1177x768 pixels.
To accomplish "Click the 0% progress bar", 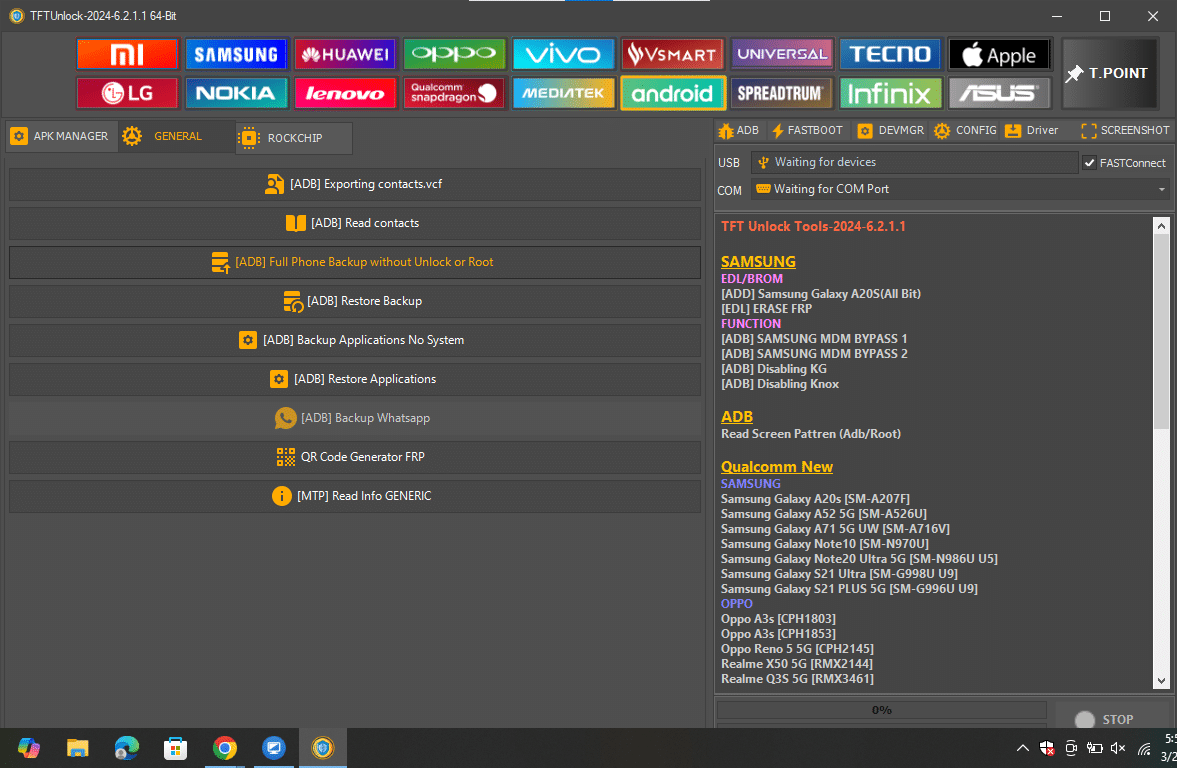I will click(x=881, y=710).
